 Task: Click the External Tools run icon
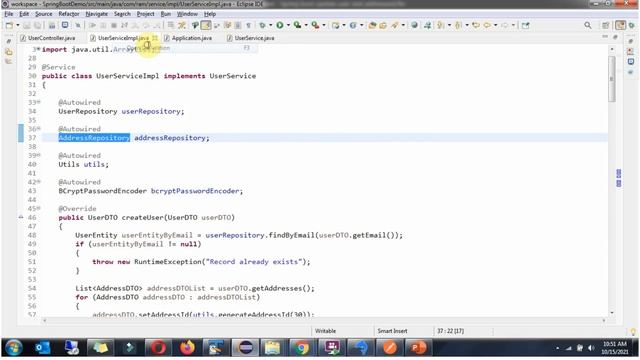[315, 25]
